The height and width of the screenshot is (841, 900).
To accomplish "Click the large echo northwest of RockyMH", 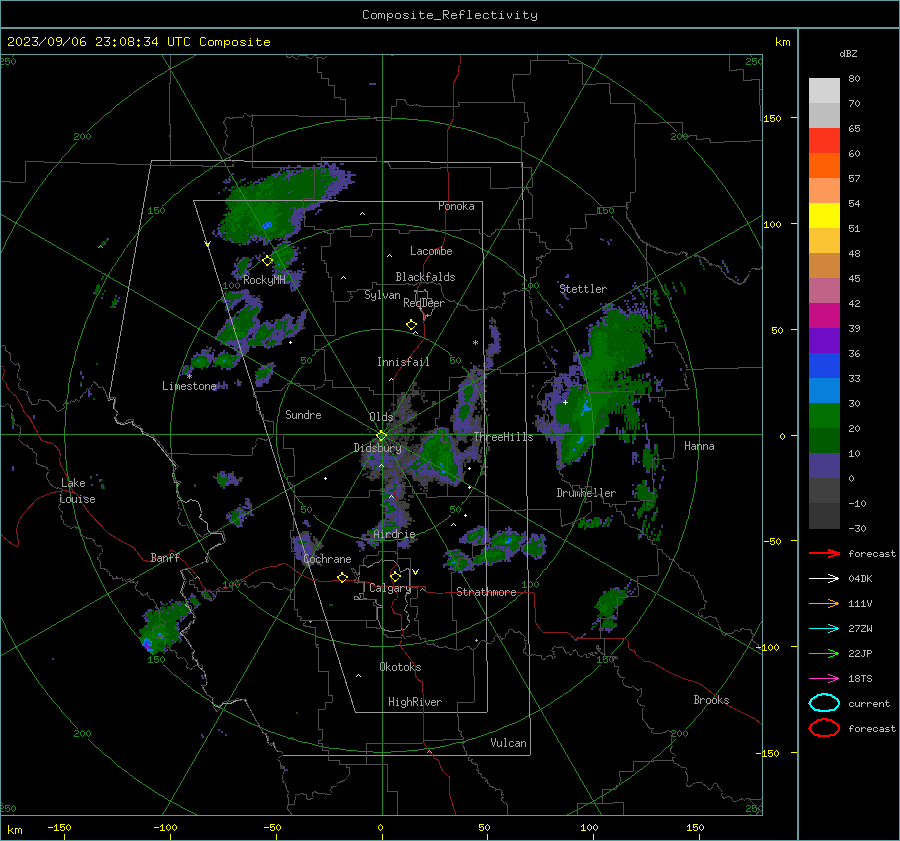I will click(274, 204).
